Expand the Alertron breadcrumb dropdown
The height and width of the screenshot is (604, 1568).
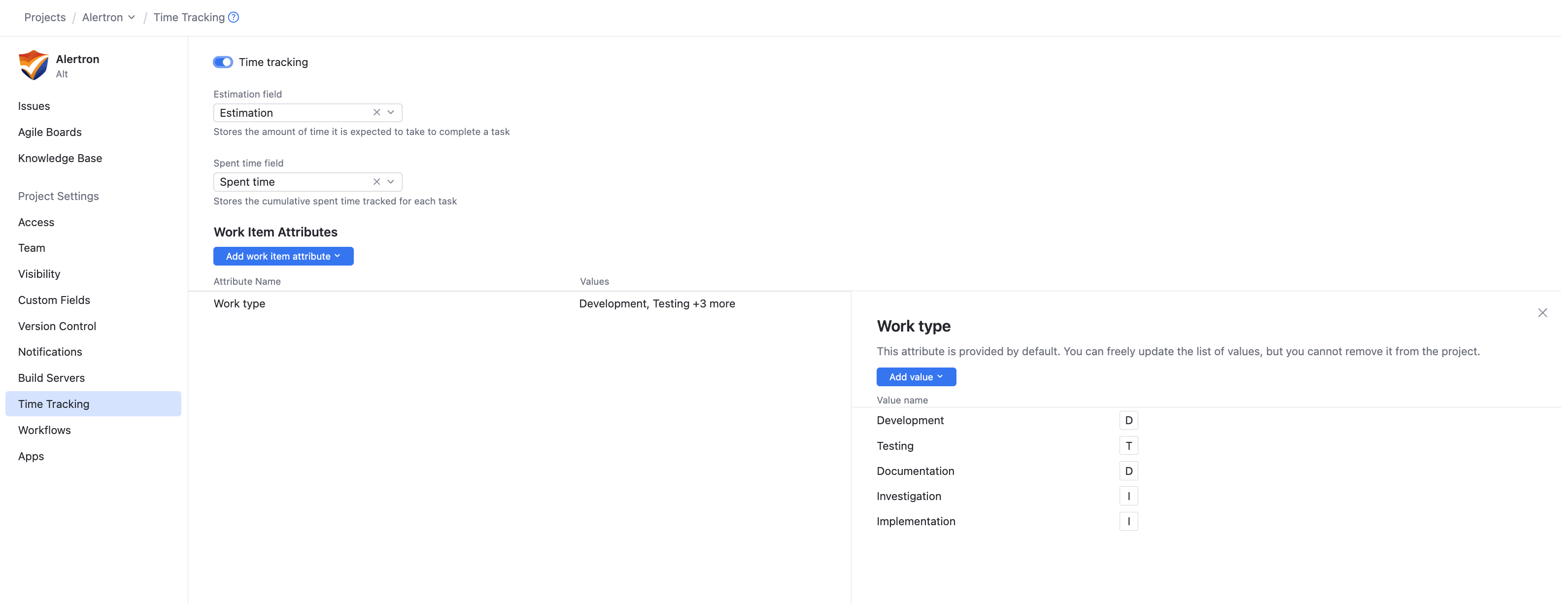pos(132,17)
